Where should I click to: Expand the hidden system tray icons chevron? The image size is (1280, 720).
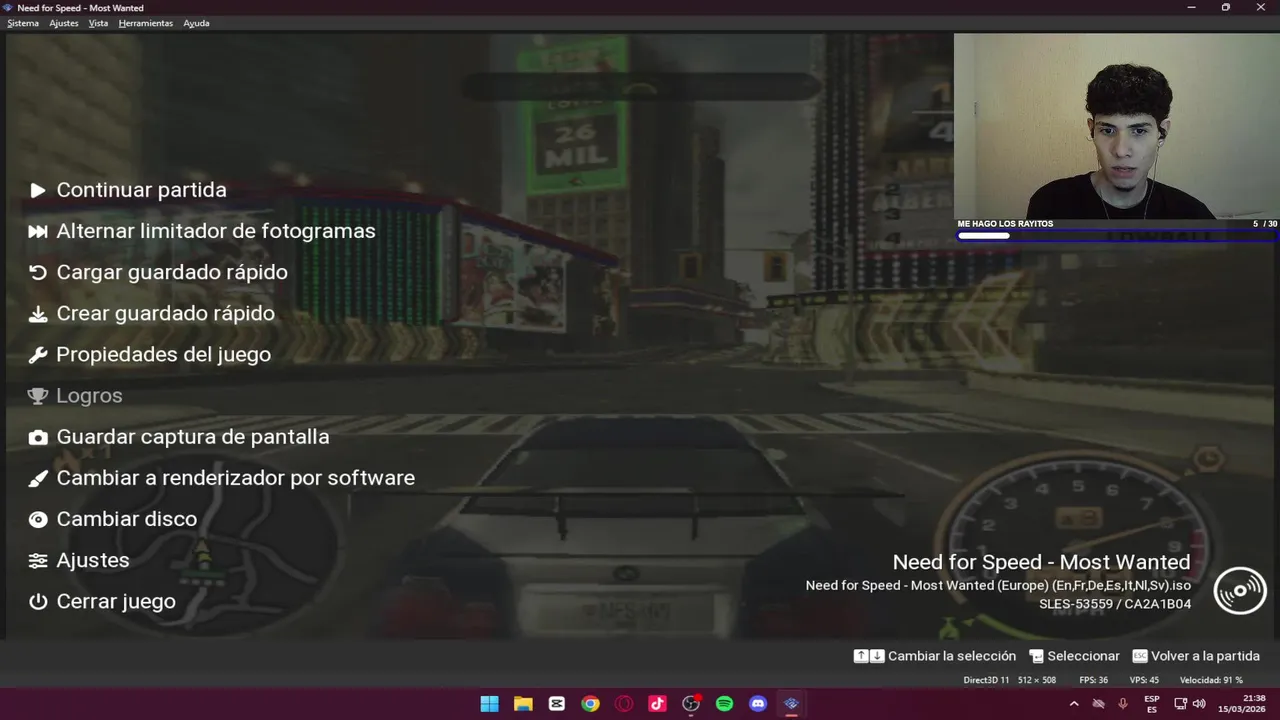tap(1074, 704)
